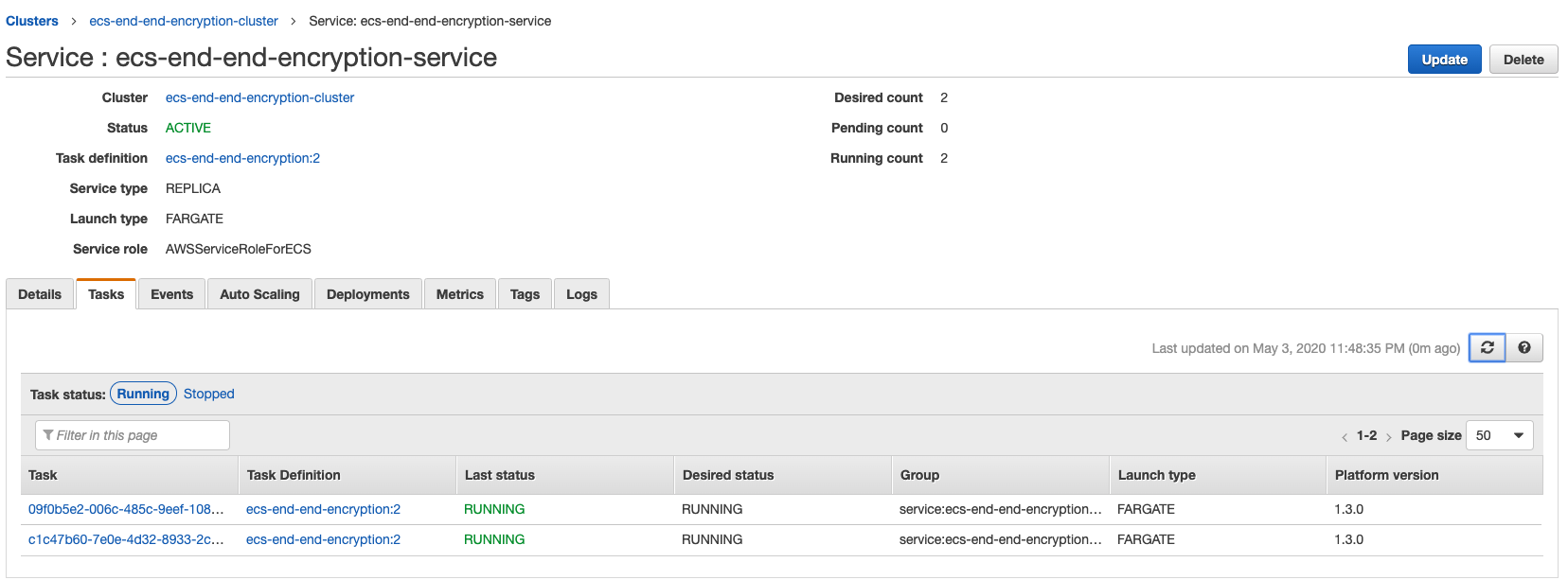Open the Clusters breadcrumb link
Viewport: 1568px width, 580px height.
point(32,21)
